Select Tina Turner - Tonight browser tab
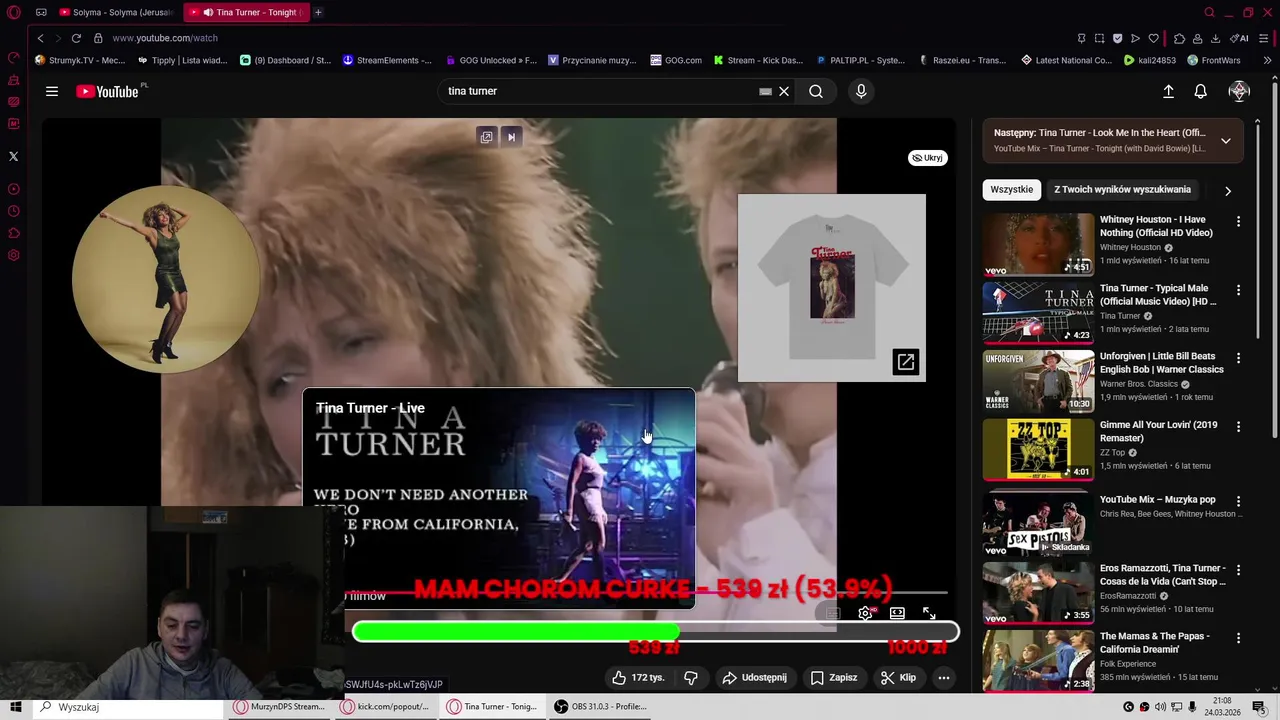 click(x=247, y=12)
